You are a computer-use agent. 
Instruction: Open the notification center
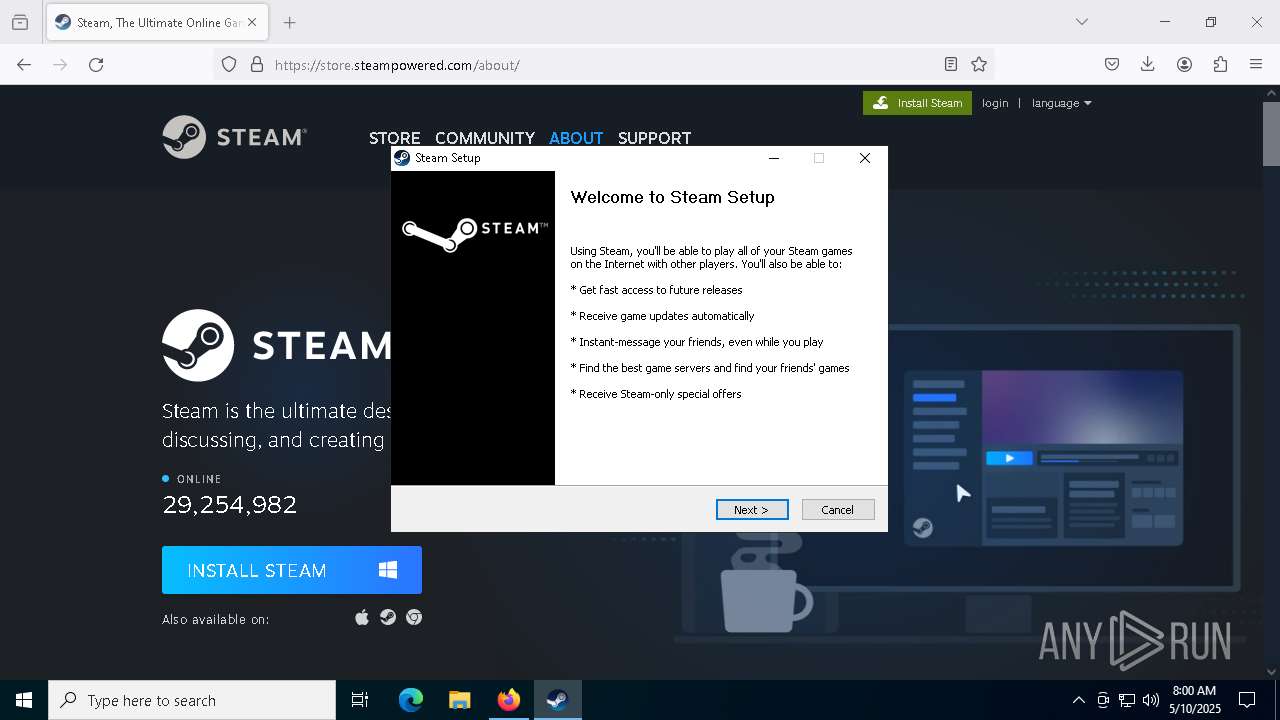point(1247,700)
